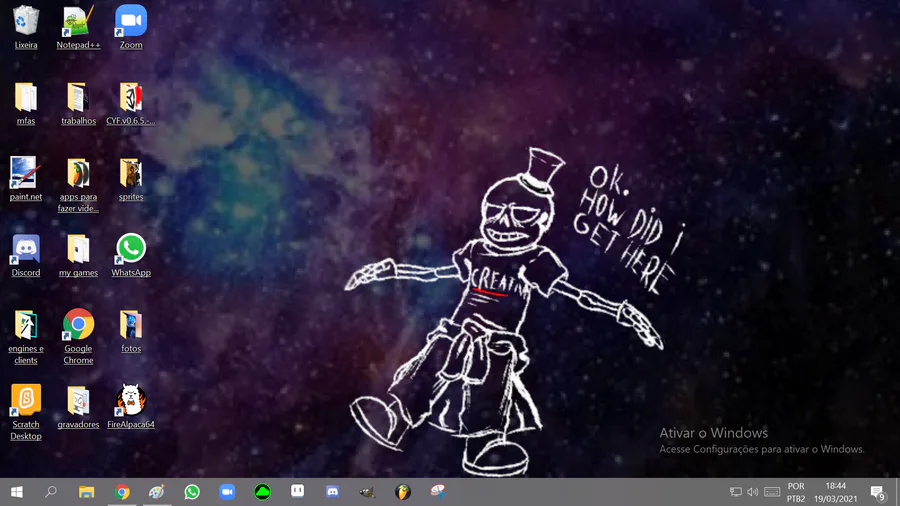
Task: Select the mfas folder on desktop
Action: tap(26, 103)
